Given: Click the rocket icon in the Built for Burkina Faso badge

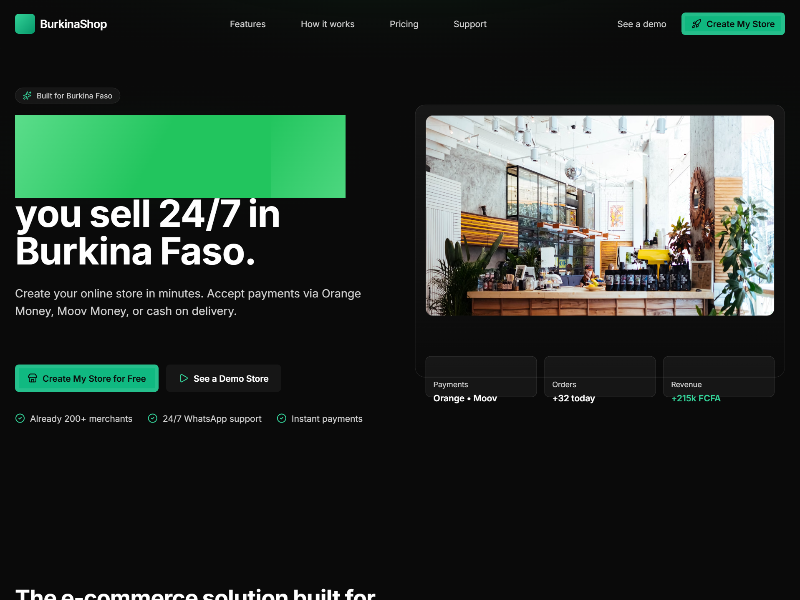Looking at the screenshot, I should pos(26,96).
